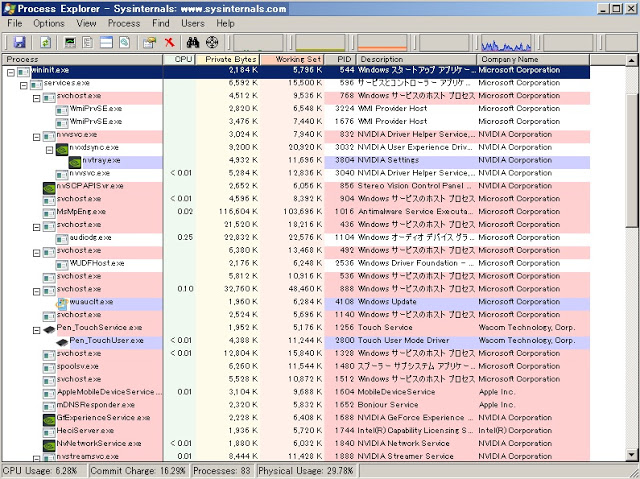Collapse the nvvsvc.exe PID 832 node
640x479 pixels.
[x=36, y=137]
